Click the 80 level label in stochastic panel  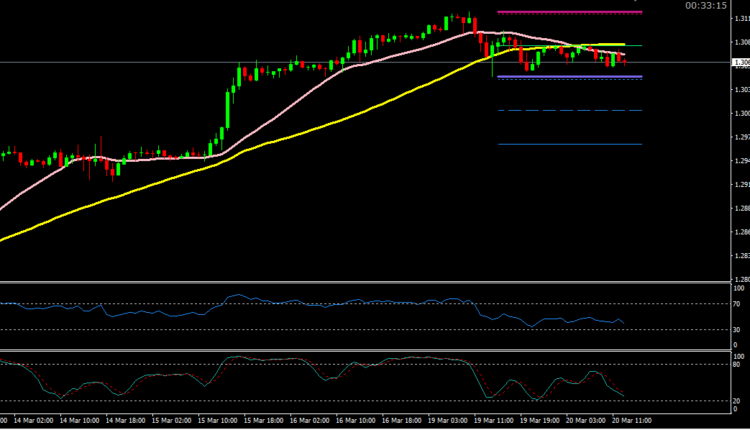pyautogui.click(x=737, y=365)
